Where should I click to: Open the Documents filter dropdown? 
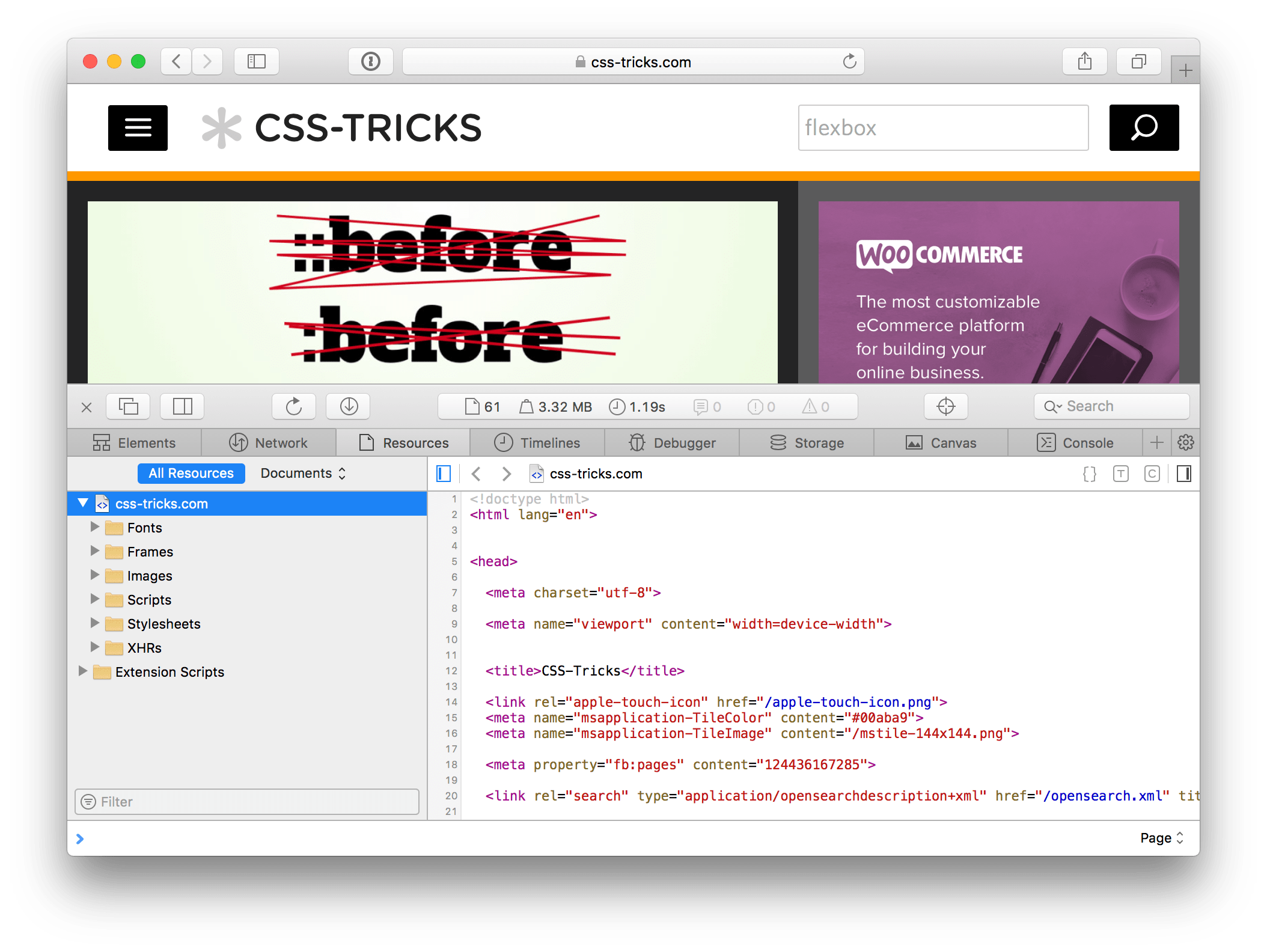(303, 474)
